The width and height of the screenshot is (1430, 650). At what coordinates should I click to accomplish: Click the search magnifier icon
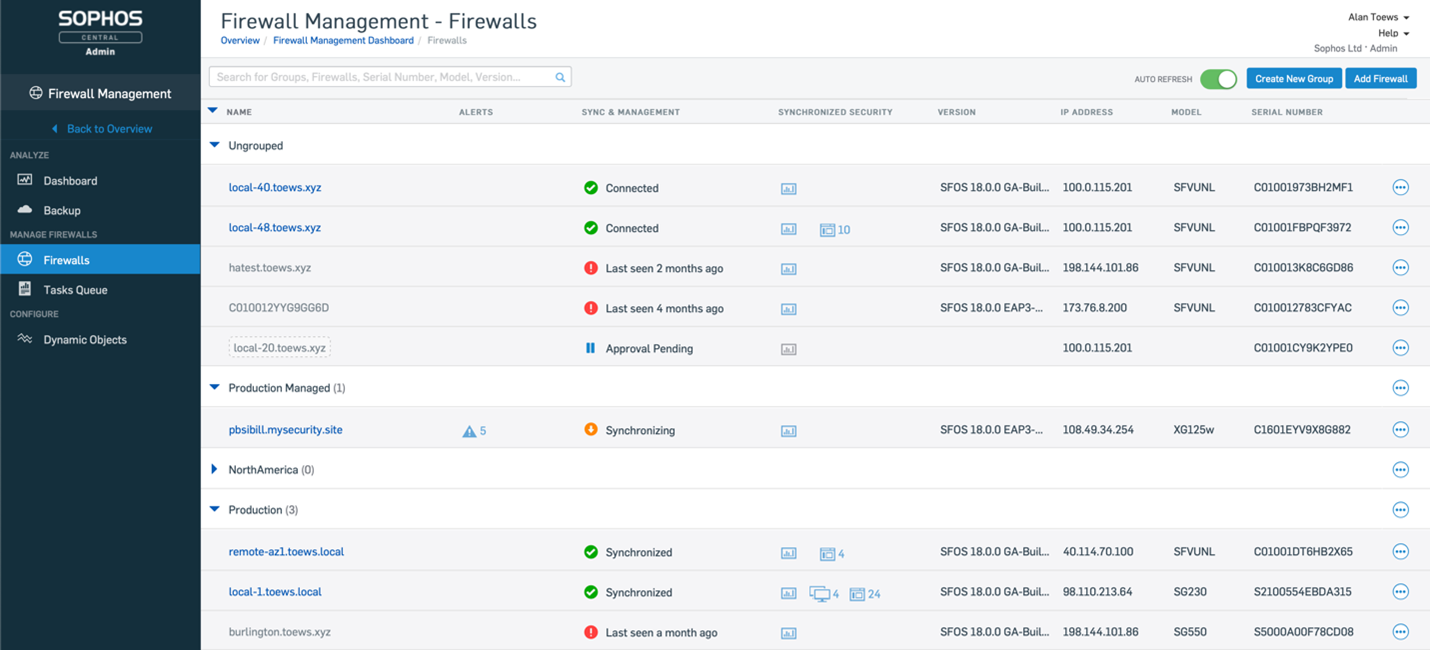click(560, 77)
